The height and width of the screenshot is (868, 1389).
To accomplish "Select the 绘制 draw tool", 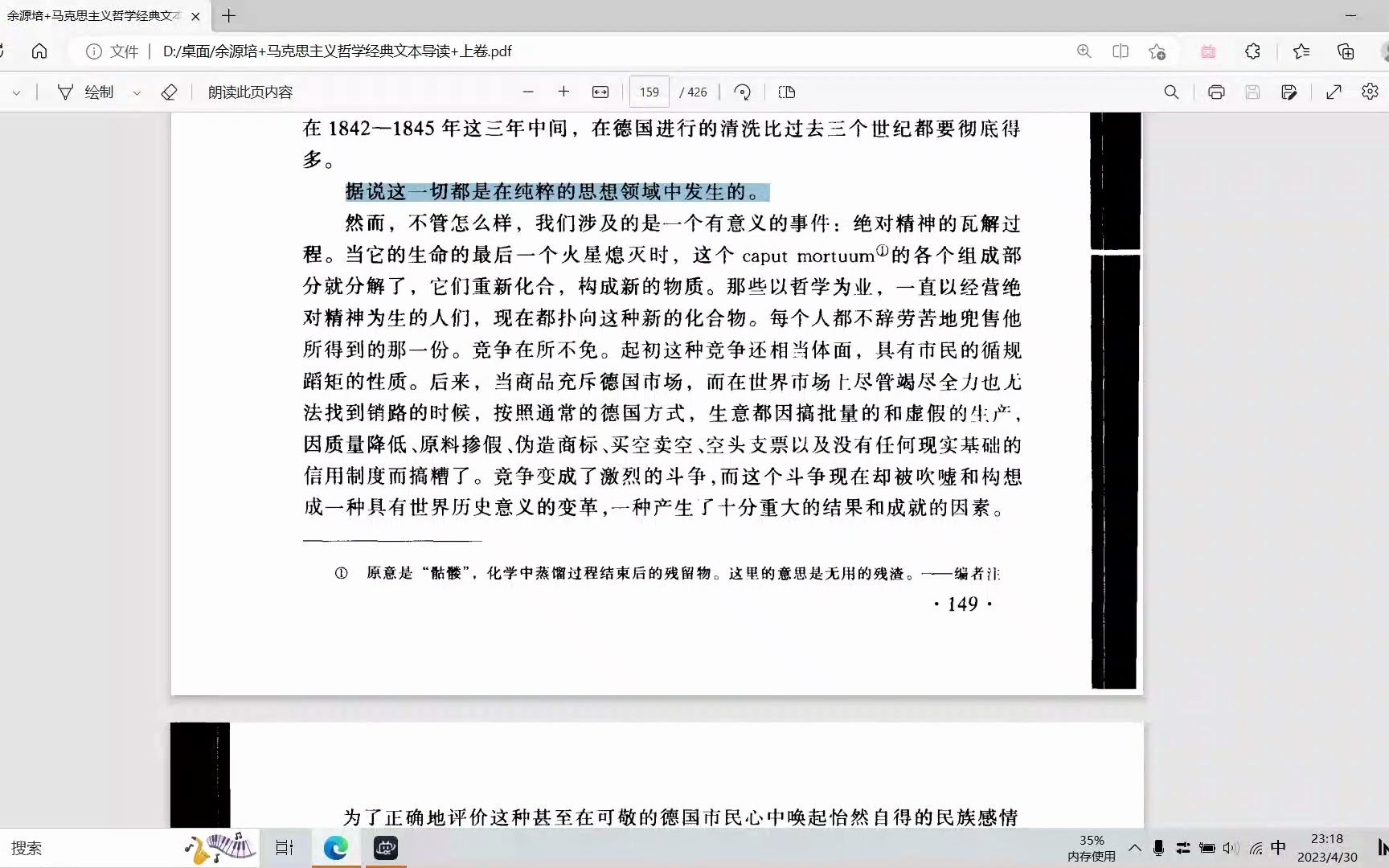I will pos(85,92).
